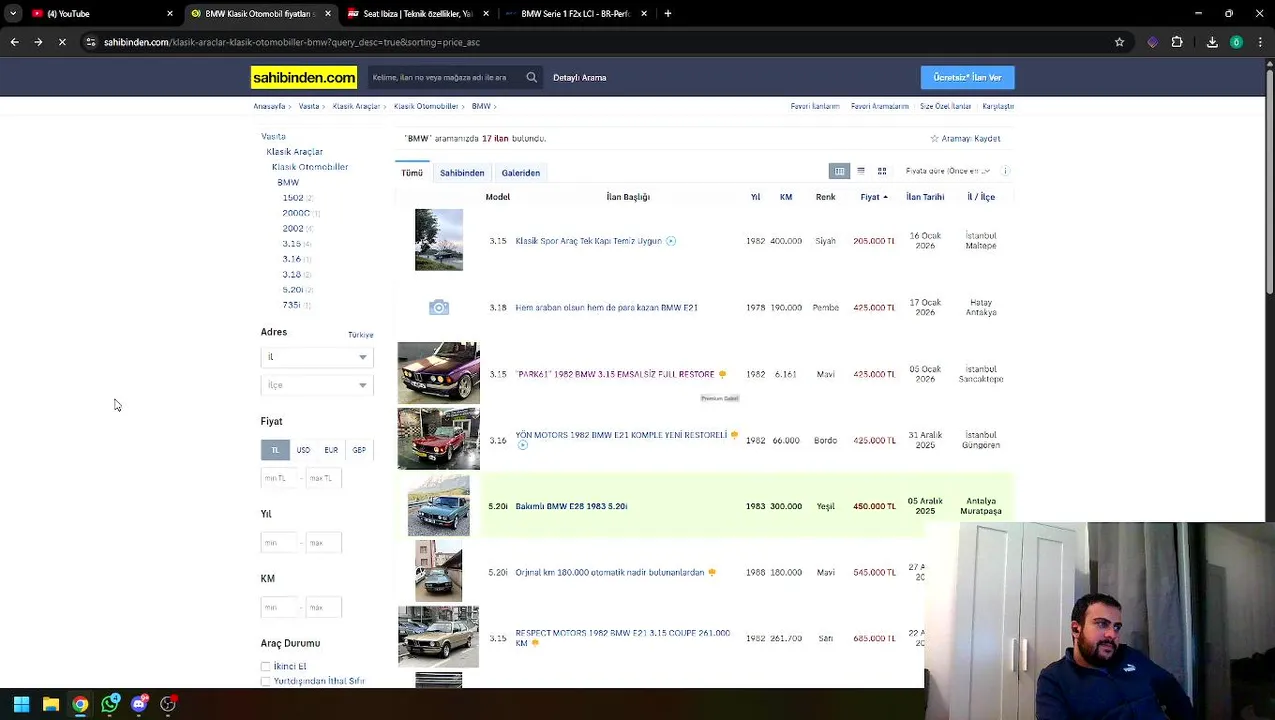Open the sort-by Fiyata göre dropdown
1275x720 pixels.
coord(947,171)
